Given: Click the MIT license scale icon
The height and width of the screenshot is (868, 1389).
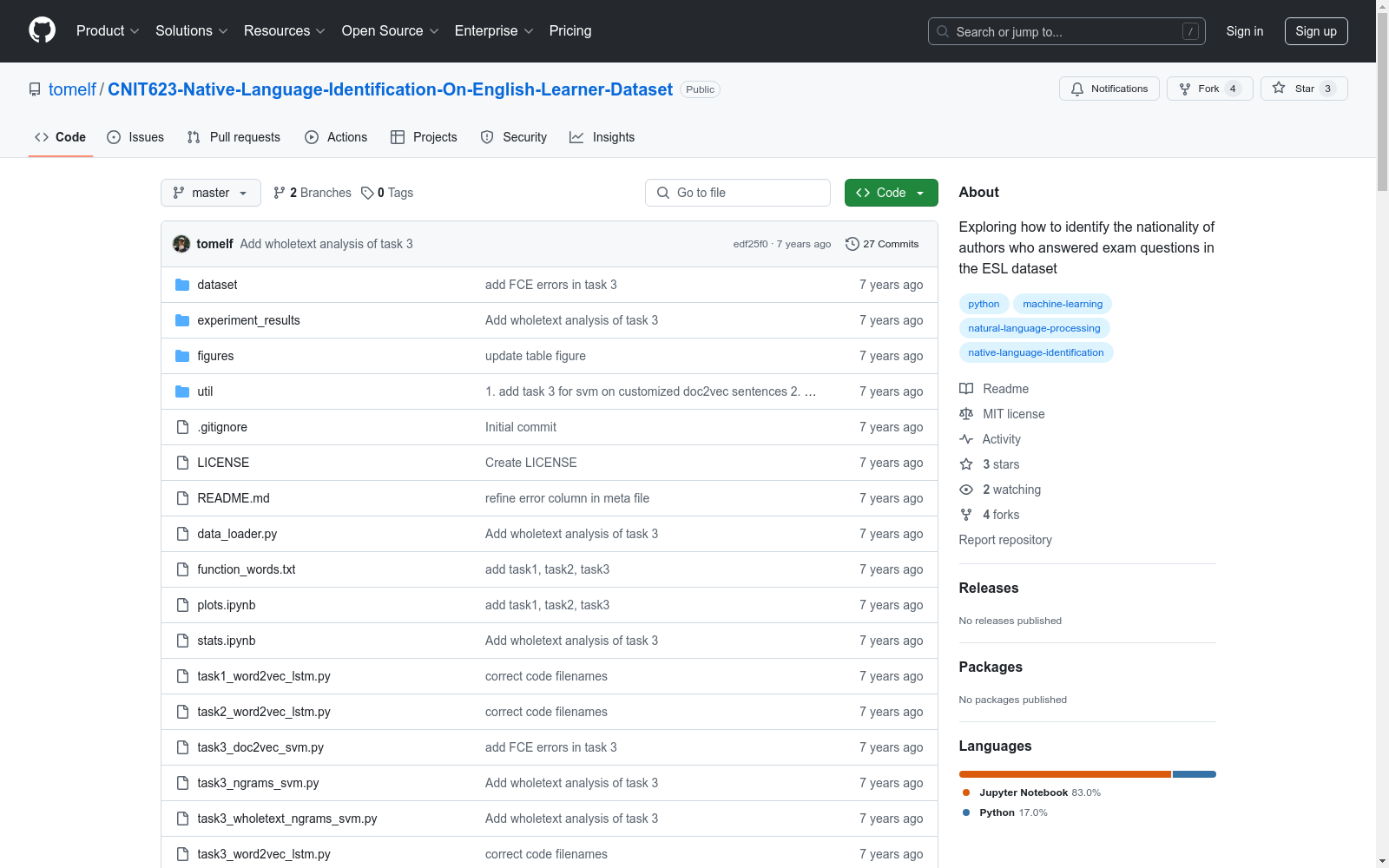Looking at the screenshot, I should (966, 414).
